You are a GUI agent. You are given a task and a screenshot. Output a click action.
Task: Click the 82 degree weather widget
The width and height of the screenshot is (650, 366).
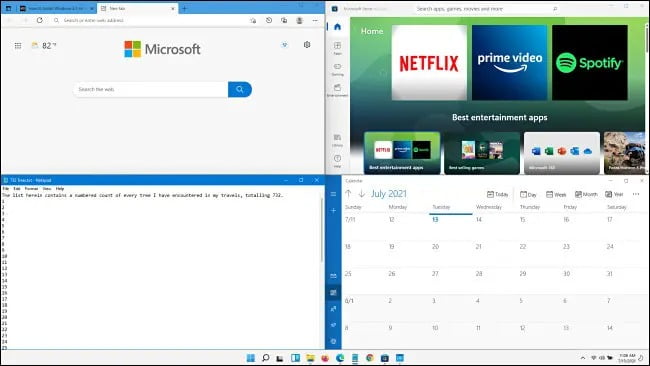click(x=44, y=46)
